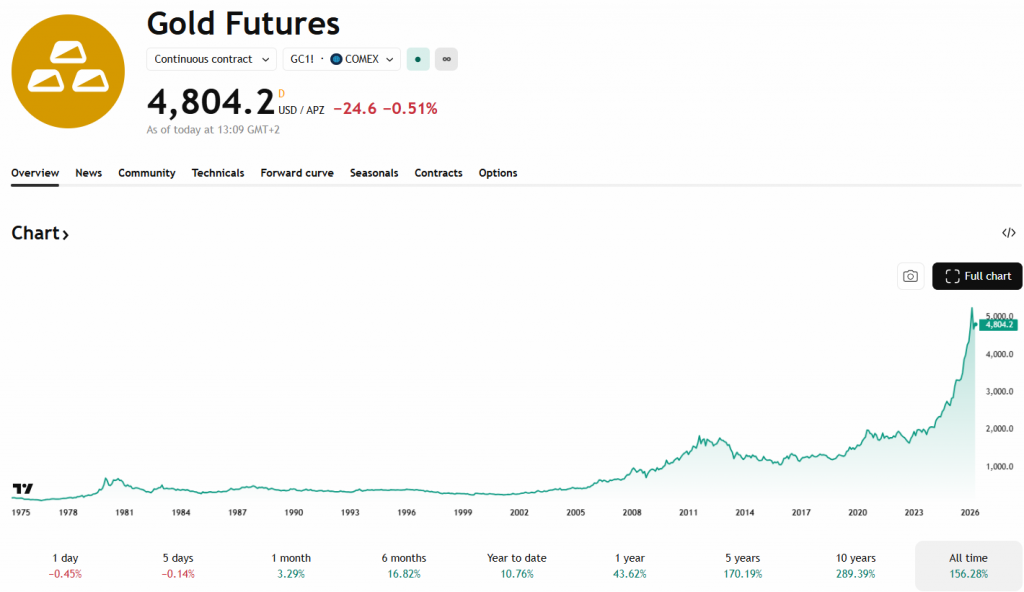Go to the Seasonals tab
The image size is (1024, 592).
coord(374,173)
